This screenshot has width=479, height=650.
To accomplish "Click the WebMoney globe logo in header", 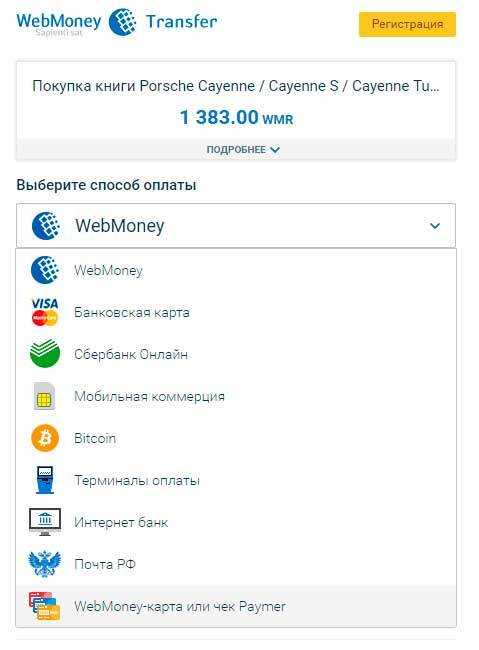I will (x=122, y=22).
